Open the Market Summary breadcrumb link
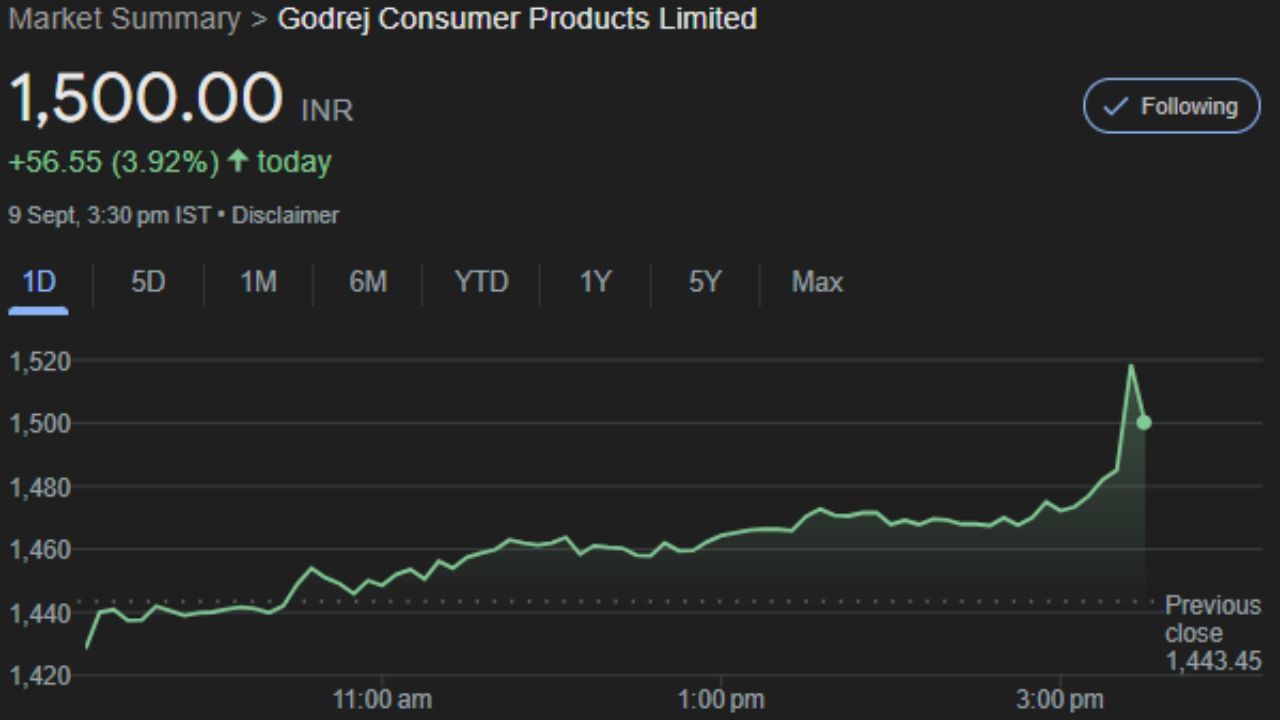The image size is (1280, 720). [125, 19]
